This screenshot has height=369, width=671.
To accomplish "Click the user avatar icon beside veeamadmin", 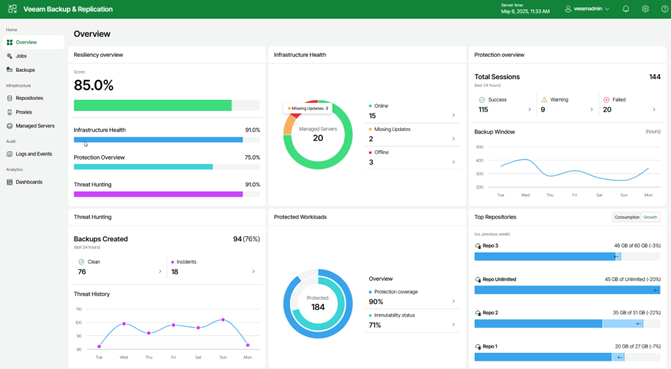I will (x=568, y=9).
